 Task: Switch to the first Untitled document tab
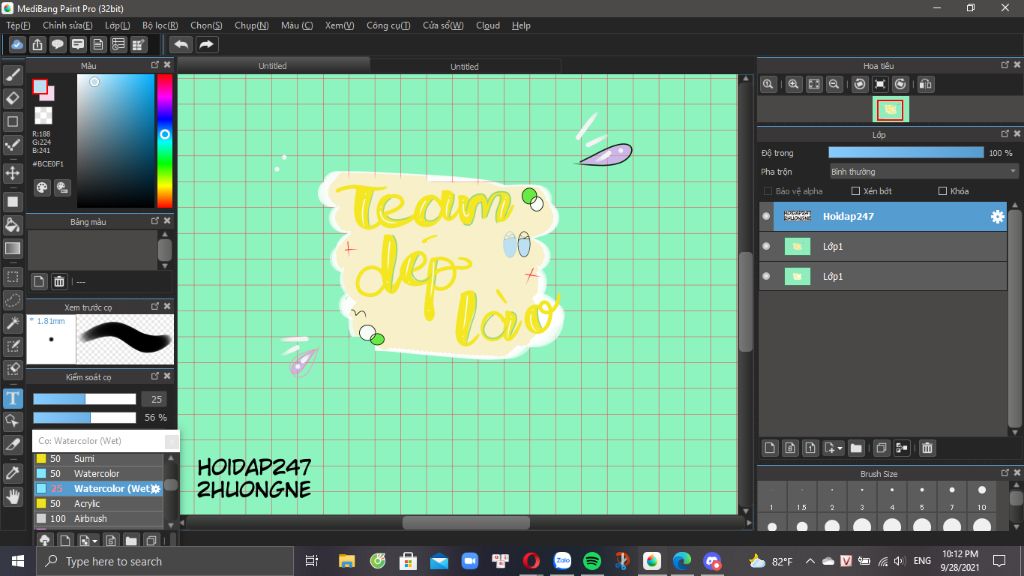[272, 66]
